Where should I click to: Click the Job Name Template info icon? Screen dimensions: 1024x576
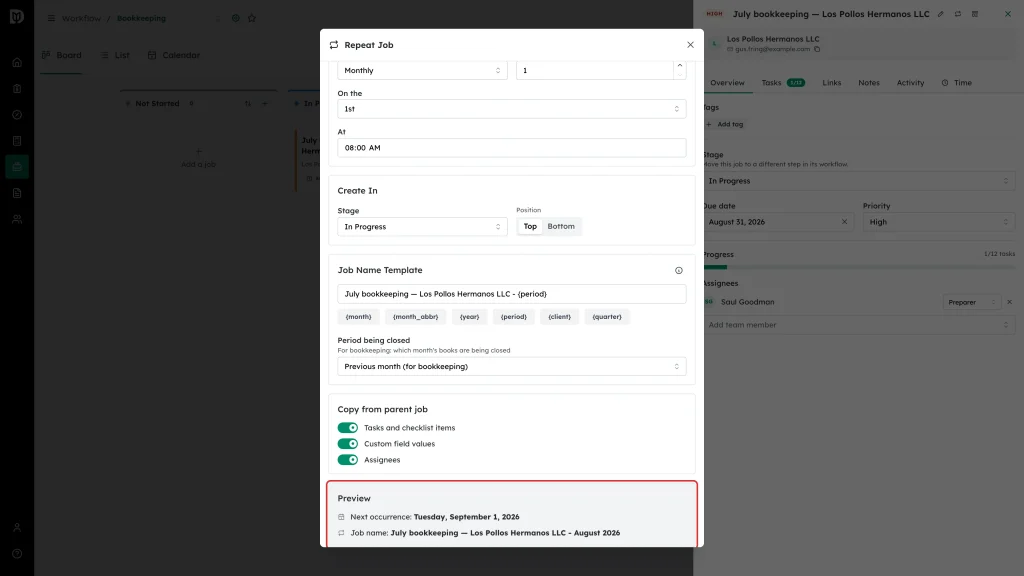(x=679, y=270)
